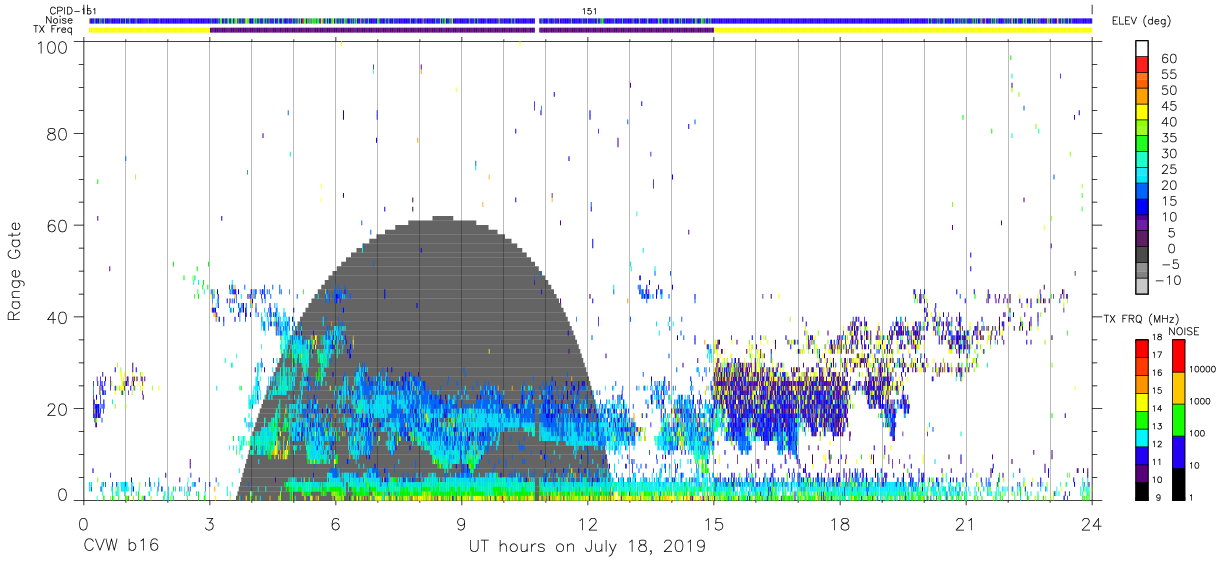Click the yellow TX Freq segment before 3 UT
Image resolution: width=1228 pixels, height=567 pixels.
(149, 30)
